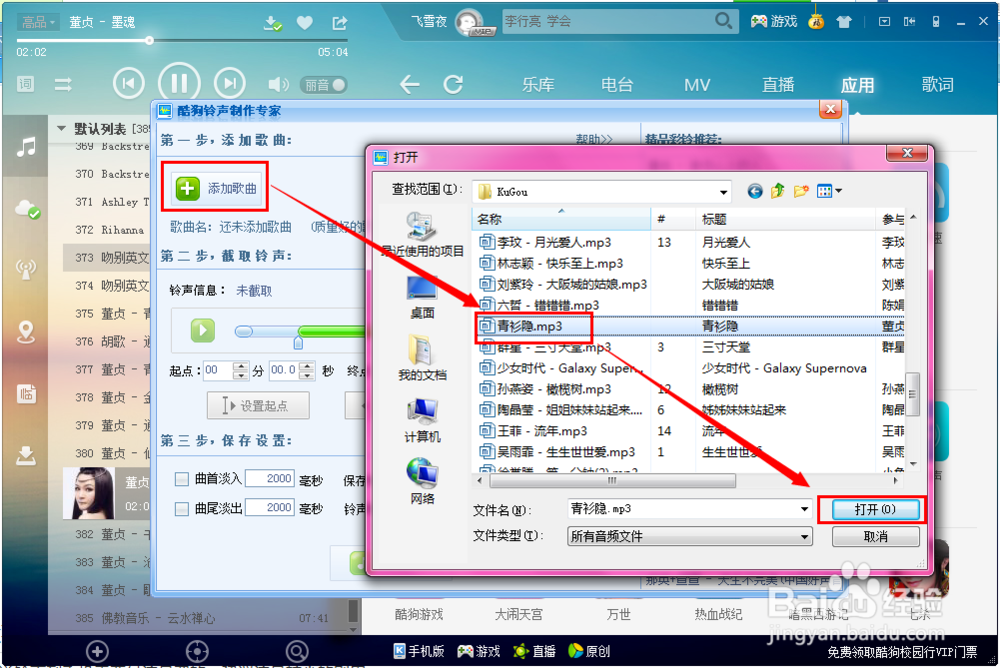Viewport: 1000px width, 668px height.
Task: Locate current song with target icon
Action: tap(197, 651)
